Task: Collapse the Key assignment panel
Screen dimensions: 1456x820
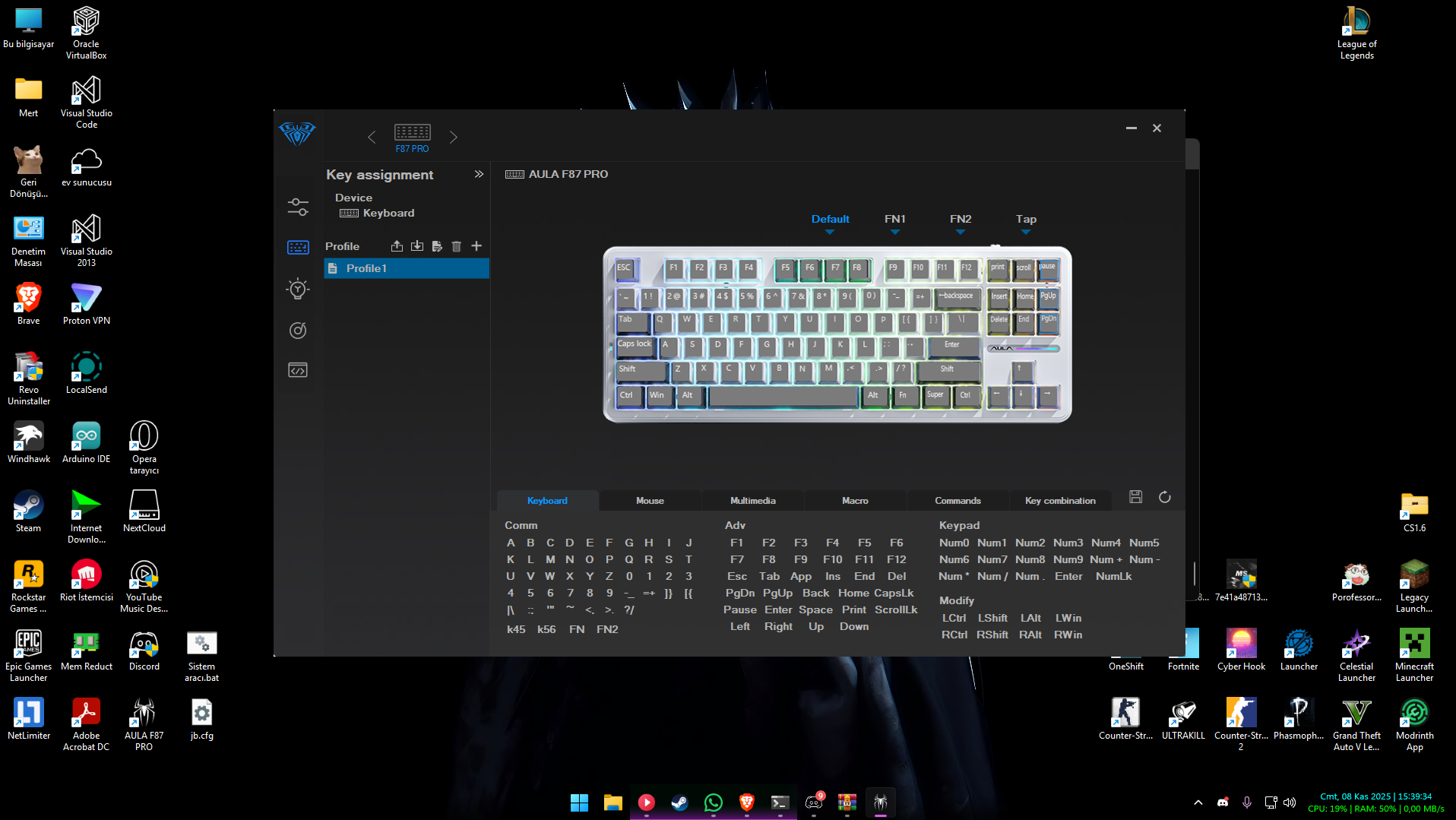Action: click(479, 174)
